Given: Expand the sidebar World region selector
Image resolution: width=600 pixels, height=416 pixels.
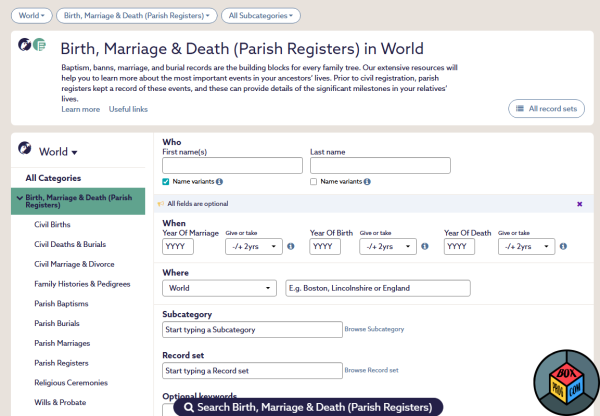Looking at the screenshot, I should tap(58, 152).
